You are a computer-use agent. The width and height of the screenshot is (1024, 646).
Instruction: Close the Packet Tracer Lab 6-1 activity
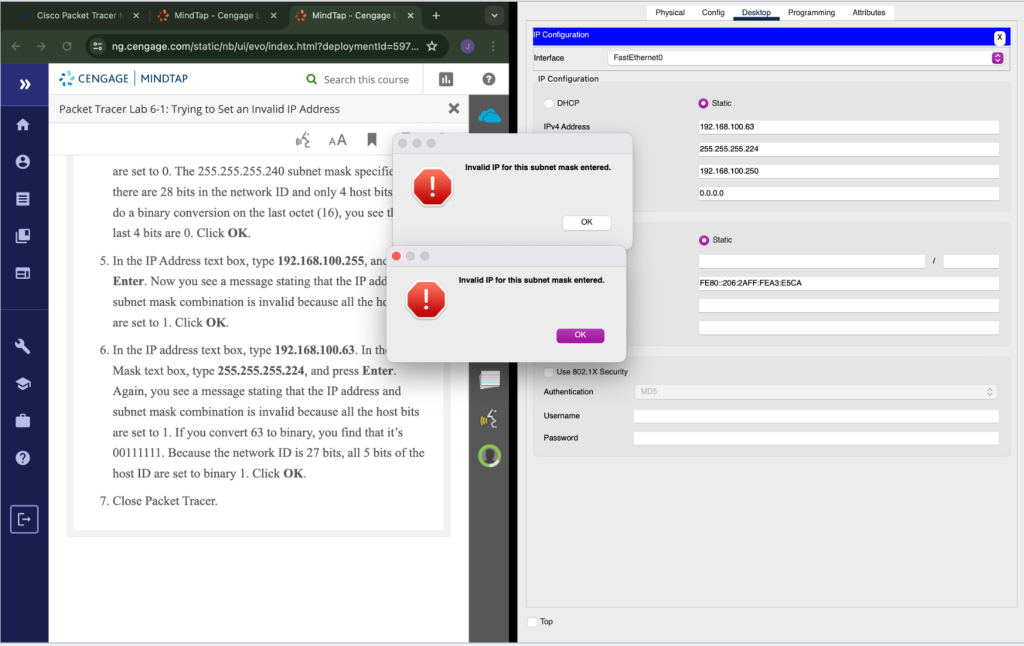pos(454,108)
